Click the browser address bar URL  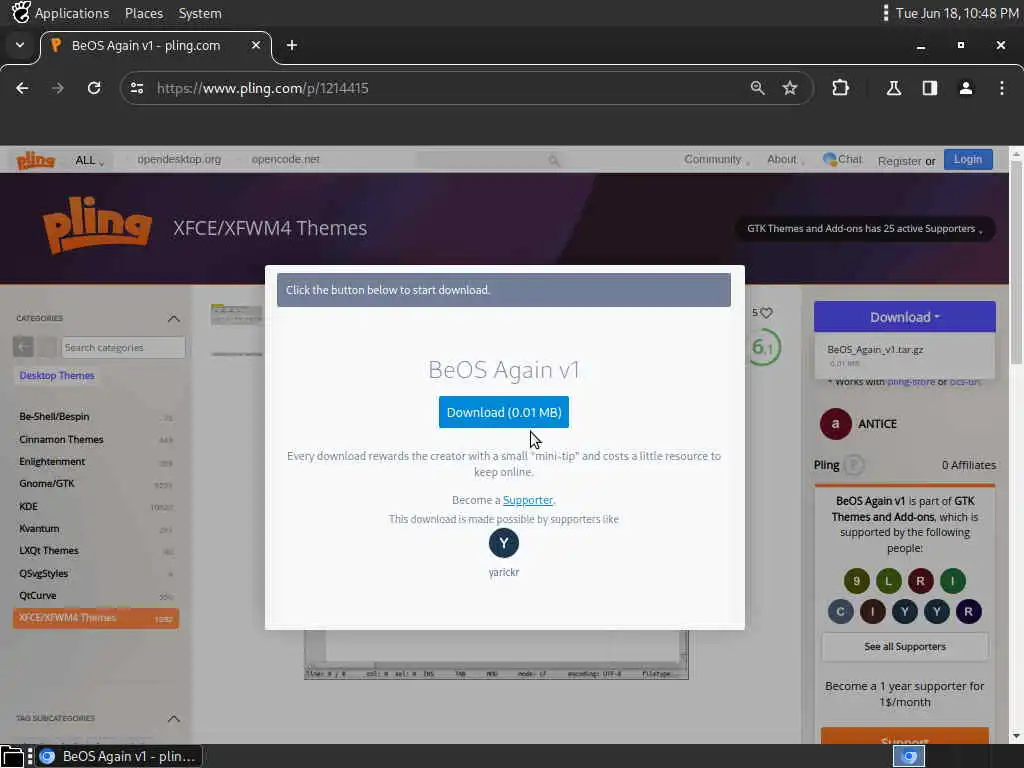[263, 88]
